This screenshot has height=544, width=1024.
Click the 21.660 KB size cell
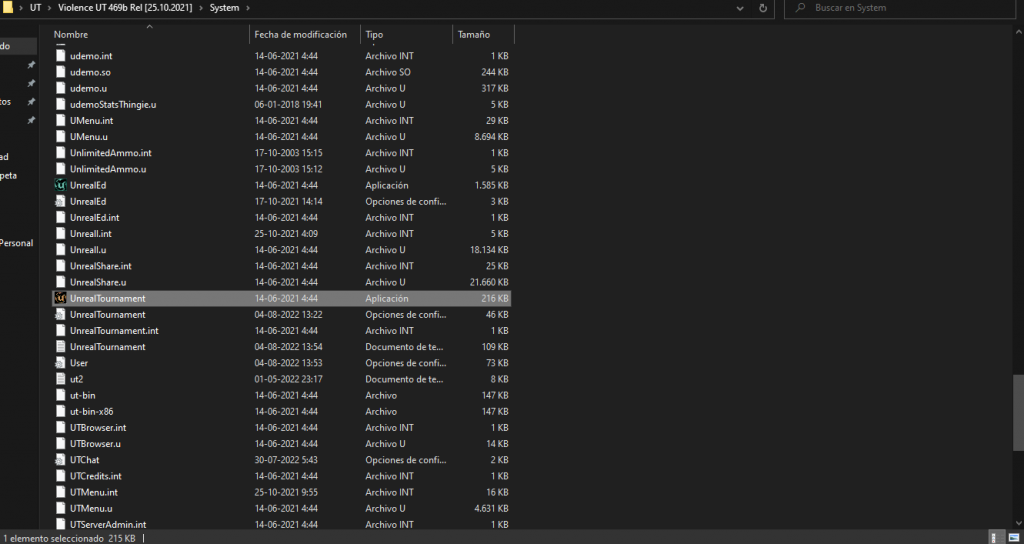(x=489, y=282)
